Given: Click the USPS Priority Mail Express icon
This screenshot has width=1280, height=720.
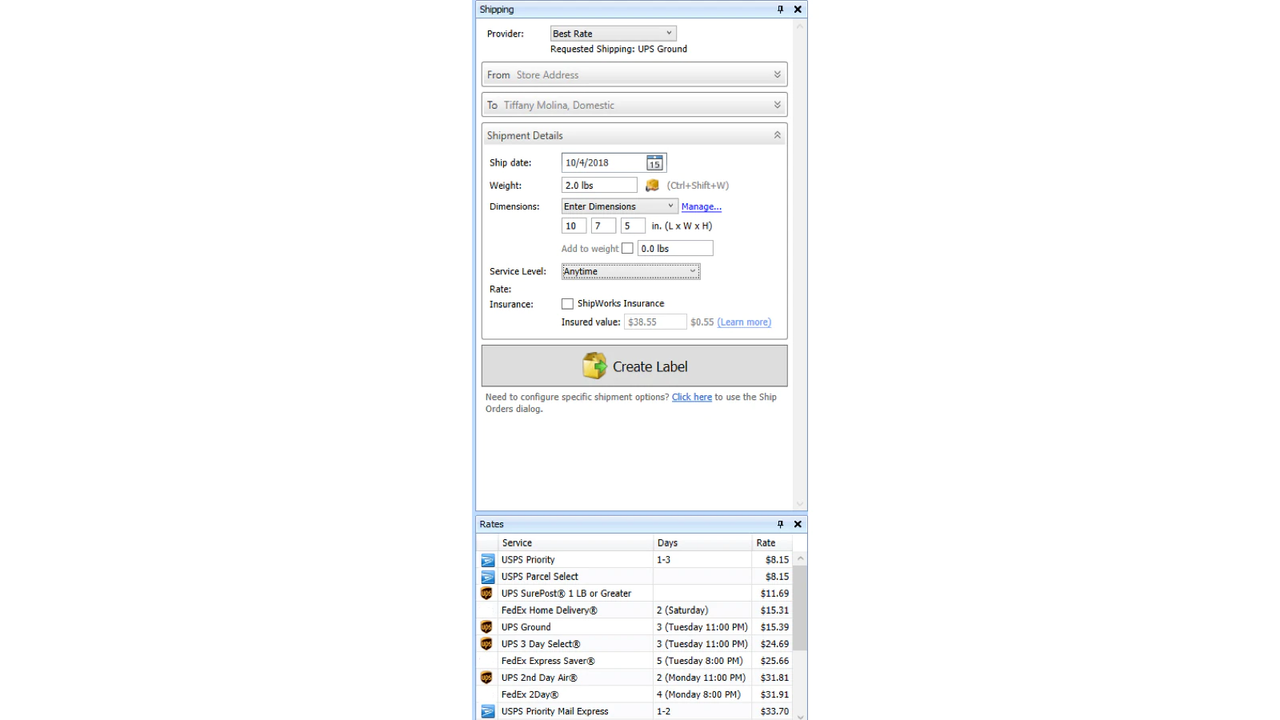Looking at the screenshot, I should pyautogui.click(x=487, y=710).
